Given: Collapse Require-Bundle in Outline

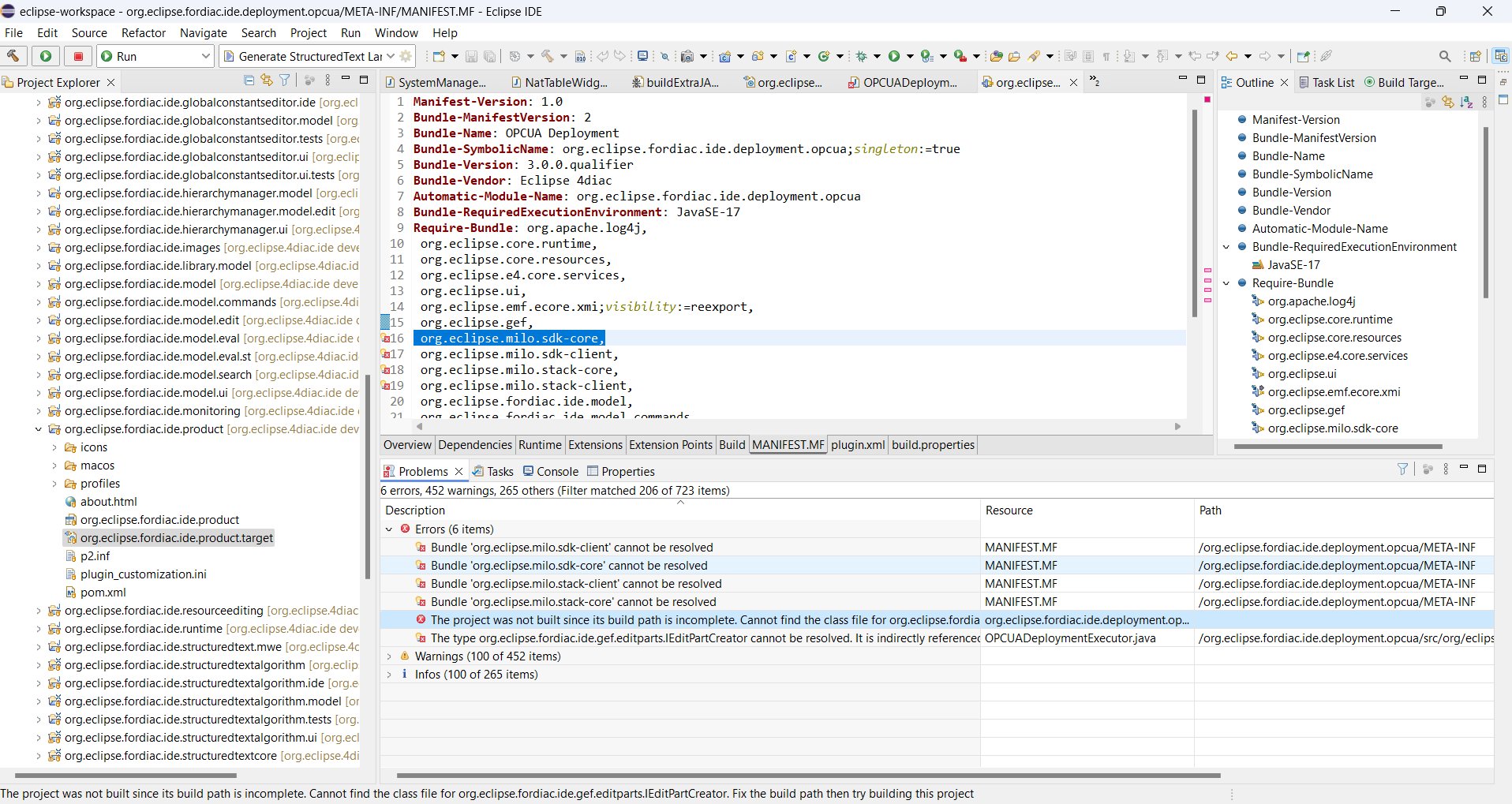Looking at the screenshot, I should 1226,283.
